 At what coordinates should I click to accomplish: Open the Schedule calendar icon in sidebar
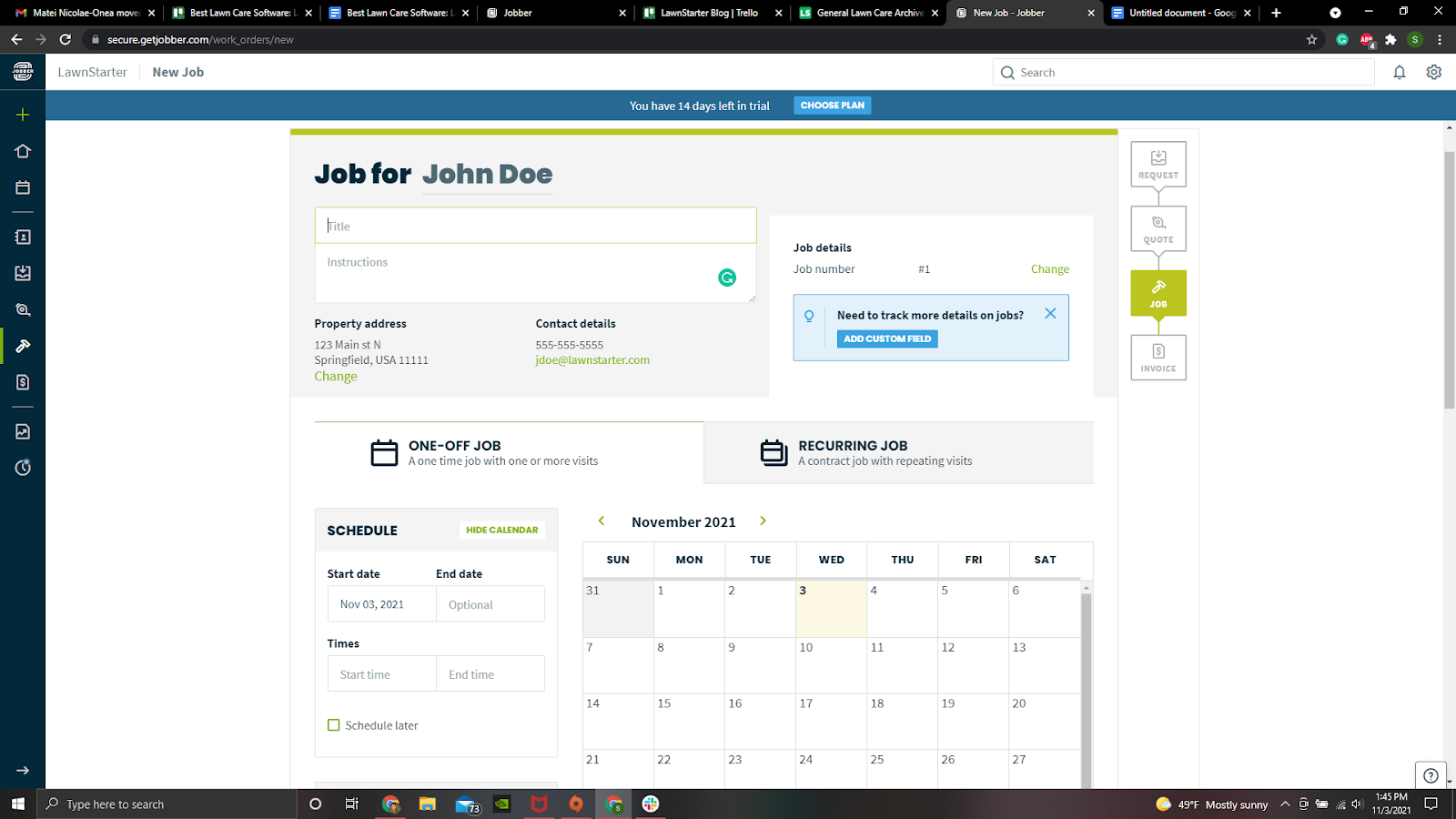click(23, 187)
